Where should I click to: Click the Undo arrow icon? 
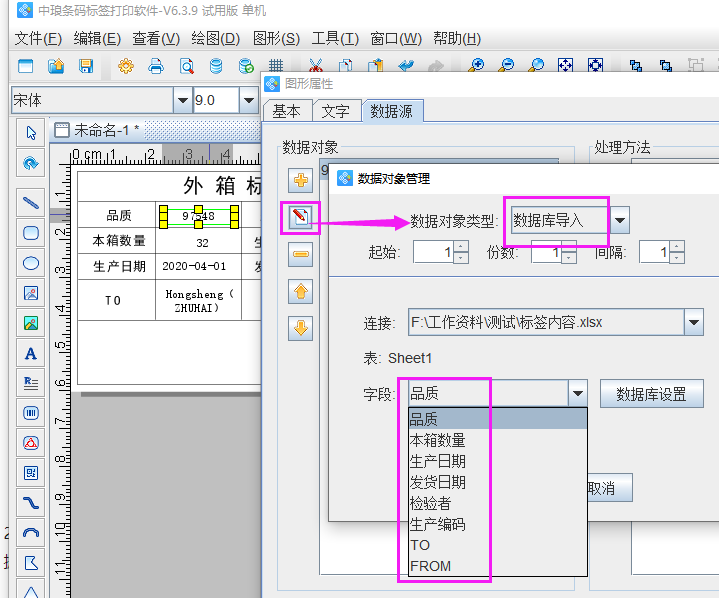(406, 66)
